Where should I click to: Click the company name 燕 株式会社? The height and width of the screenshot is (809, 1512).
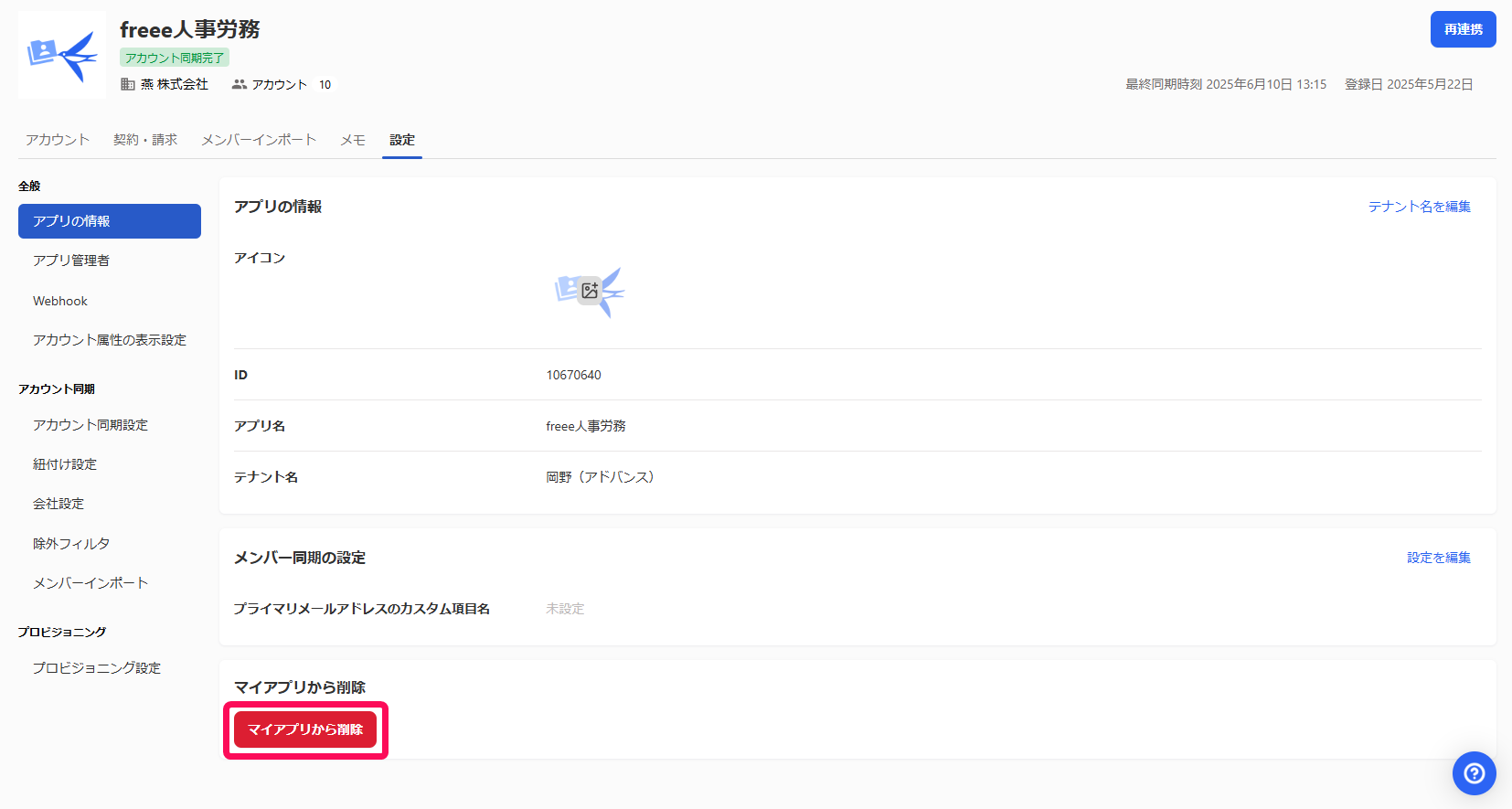174,84
